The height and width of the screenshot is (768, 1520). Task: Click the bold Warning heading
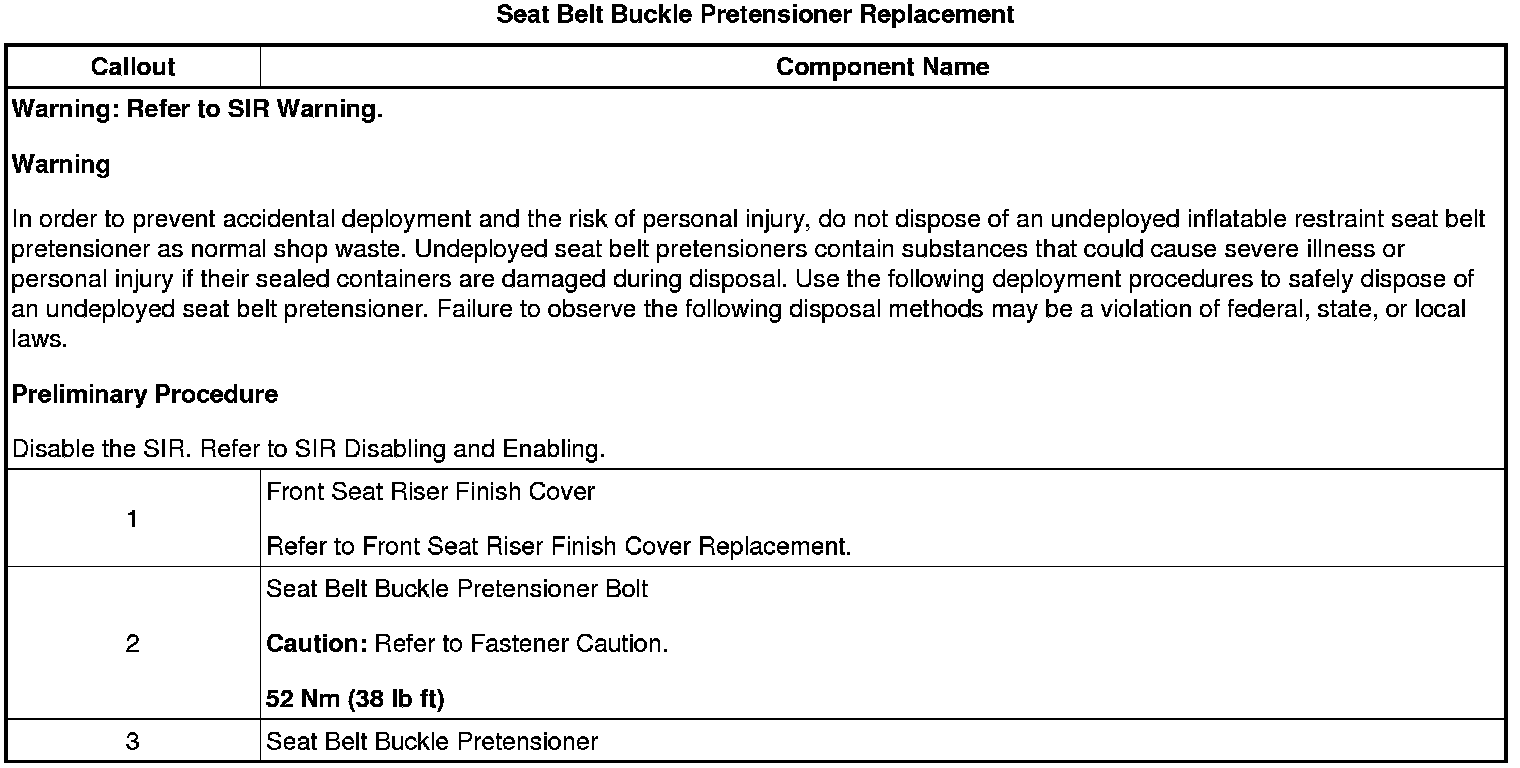pos(61,165)
